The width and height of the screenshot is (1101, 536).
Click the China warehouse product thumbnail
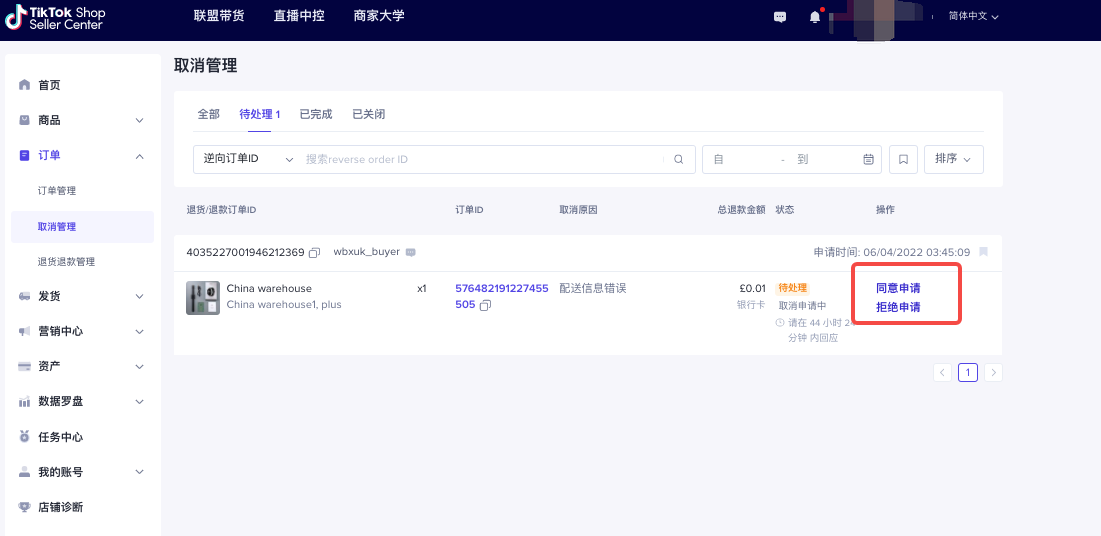[x=203, y=298]
